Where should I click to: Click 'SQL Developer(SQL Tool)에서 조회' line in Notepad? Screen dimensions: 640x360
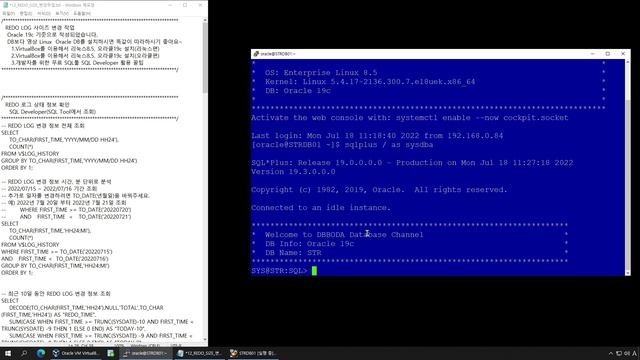coord(52,112)
